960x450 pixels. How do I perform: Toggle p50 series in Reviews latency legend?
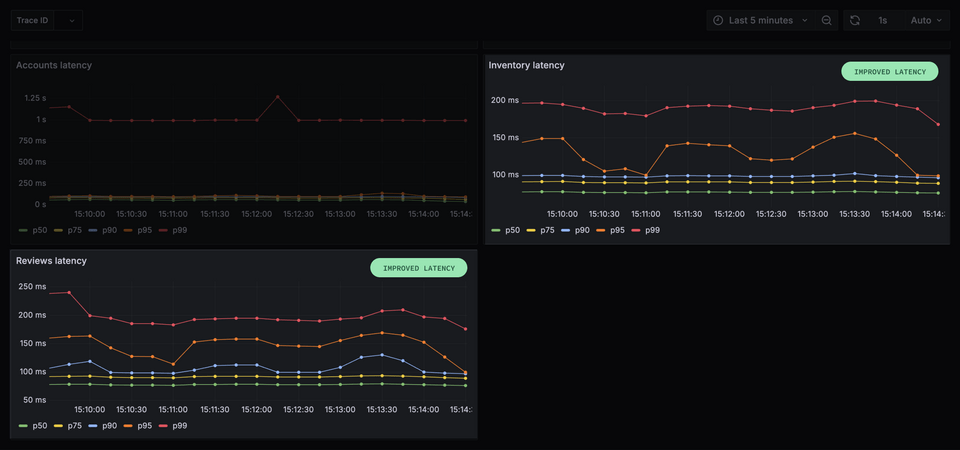[x=33, y=426]
